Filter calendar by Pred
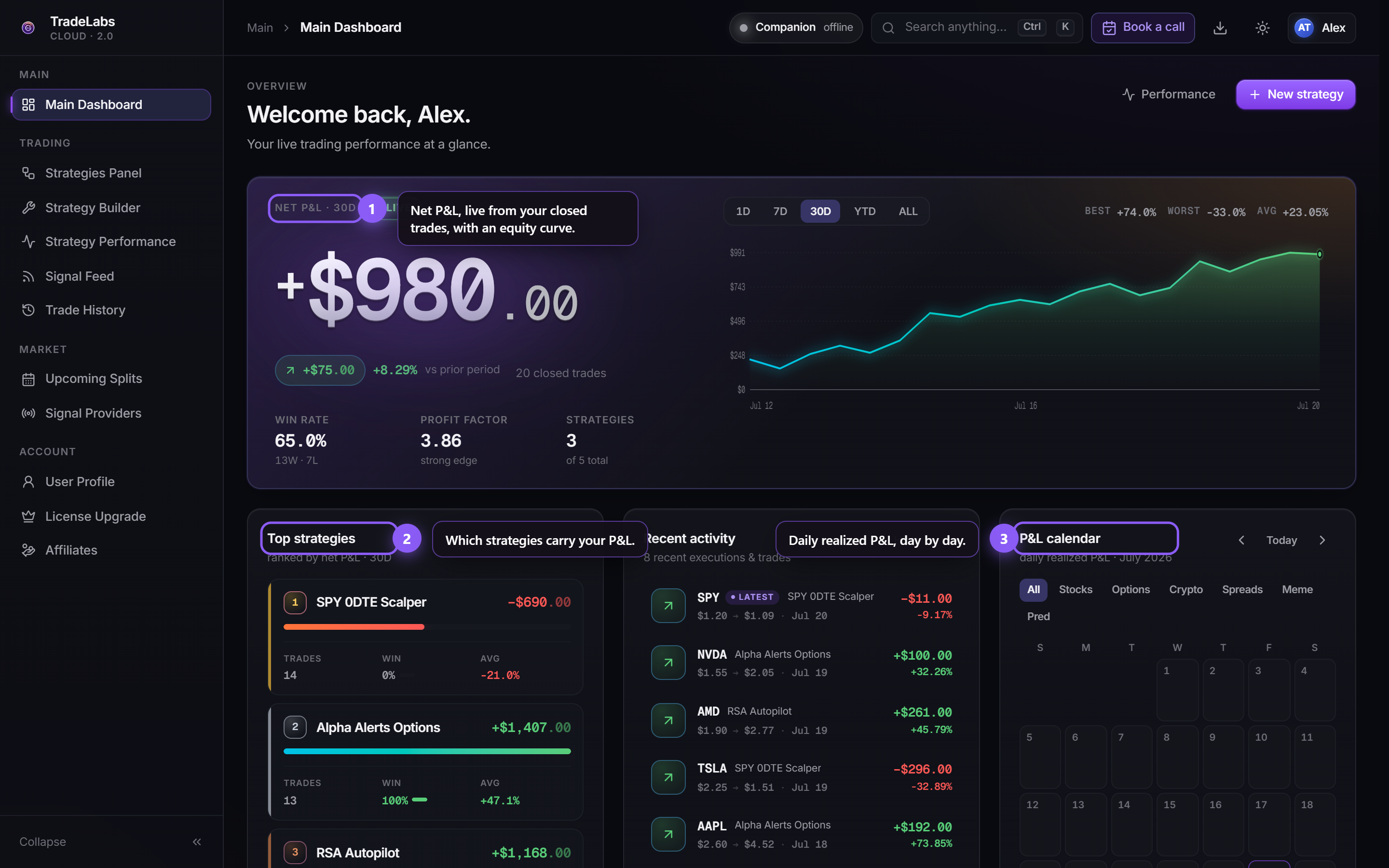The image size is (1389, 868). [1038, 617]
